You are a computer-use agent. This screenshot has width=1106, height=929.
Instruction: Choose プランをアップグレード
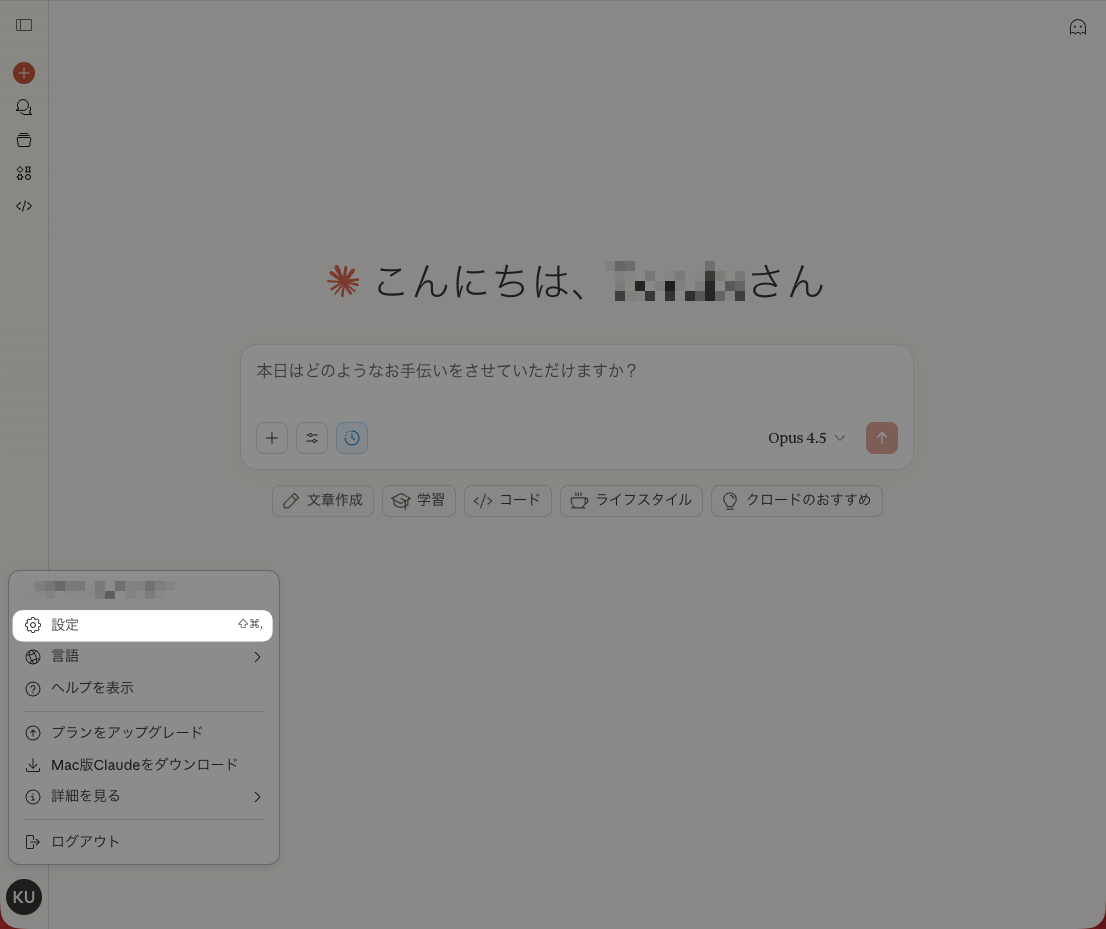click(142, 733)
